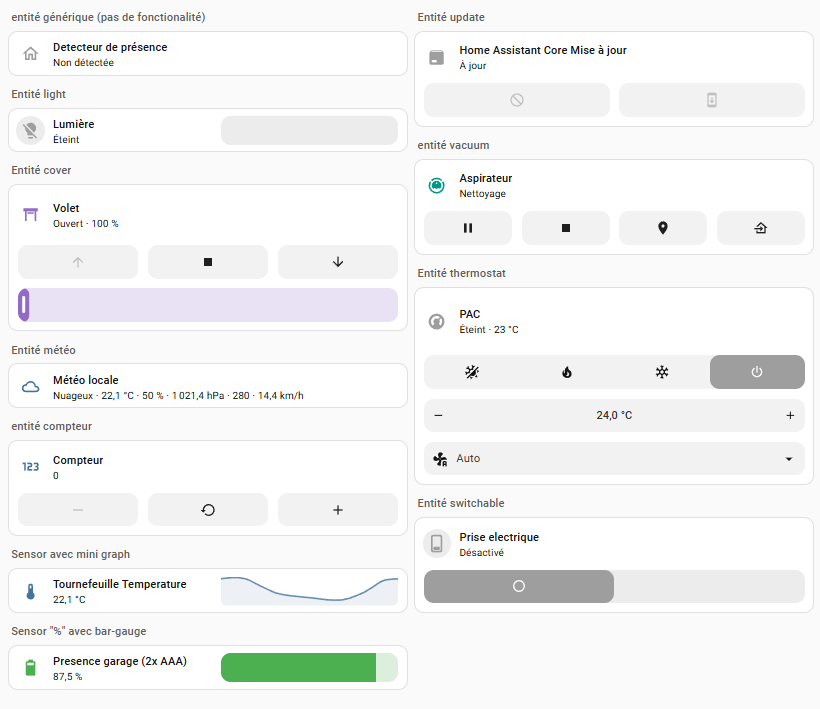820x709 pixels.
Task: Click the Lumière light bulb icon
Action: 31,130
